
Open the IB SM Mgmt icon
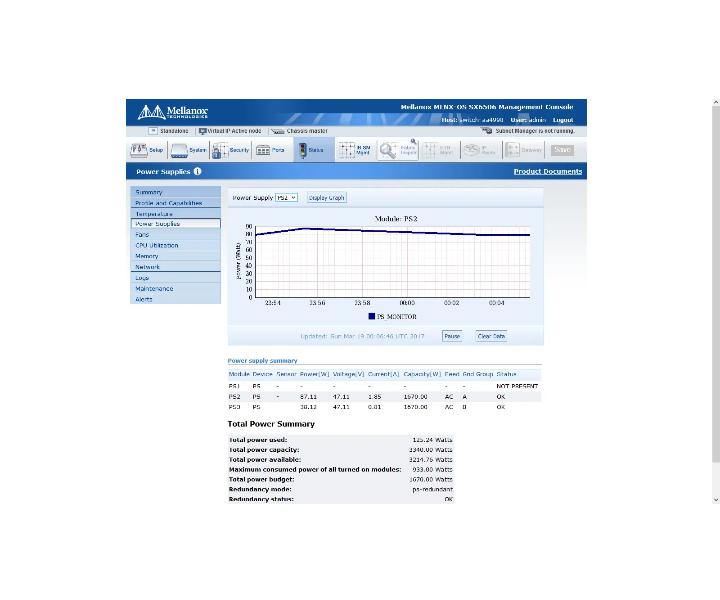[353, 150]
